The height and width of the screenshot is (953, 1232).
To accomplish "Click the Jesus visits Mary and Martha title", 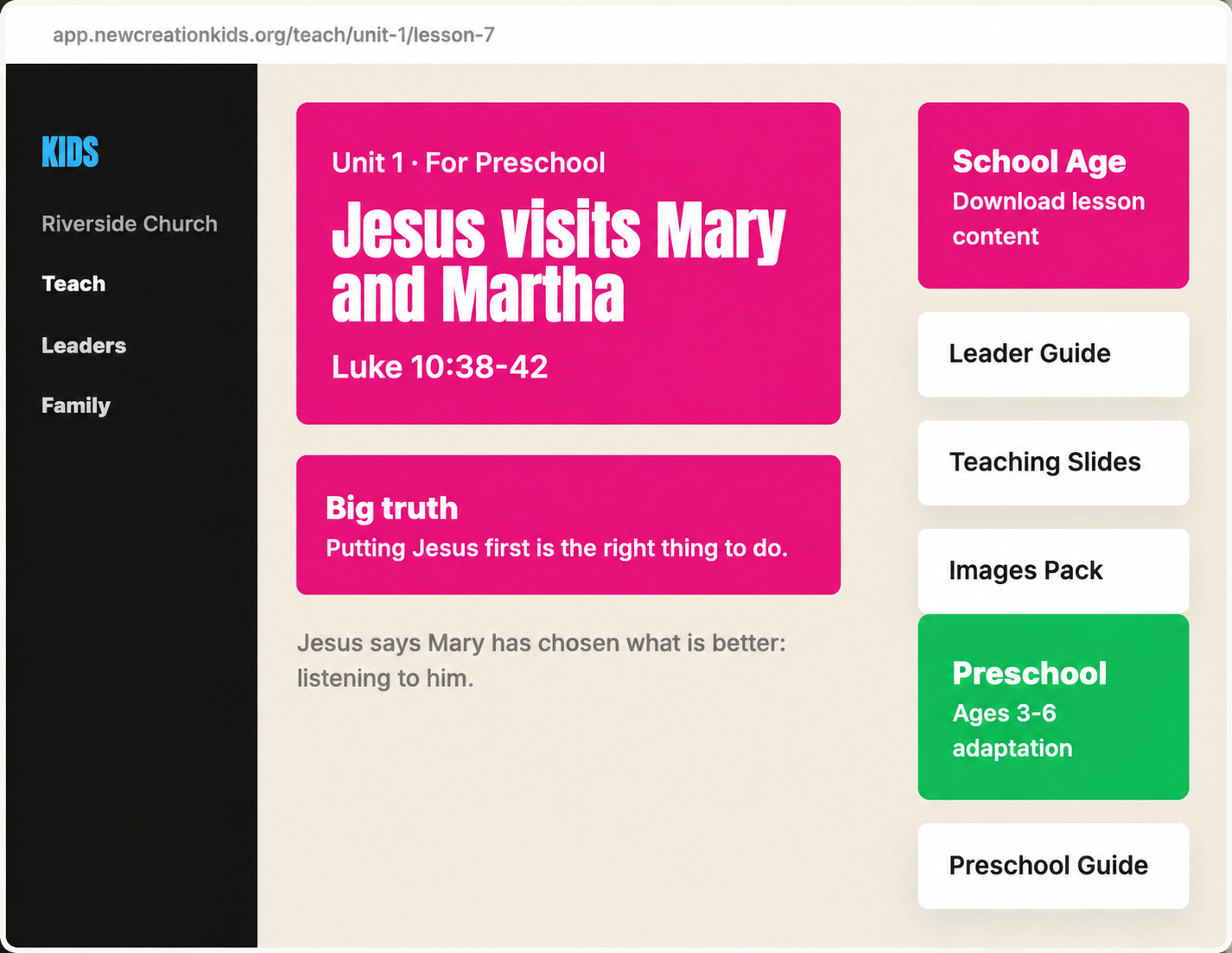I will [558, 263].
